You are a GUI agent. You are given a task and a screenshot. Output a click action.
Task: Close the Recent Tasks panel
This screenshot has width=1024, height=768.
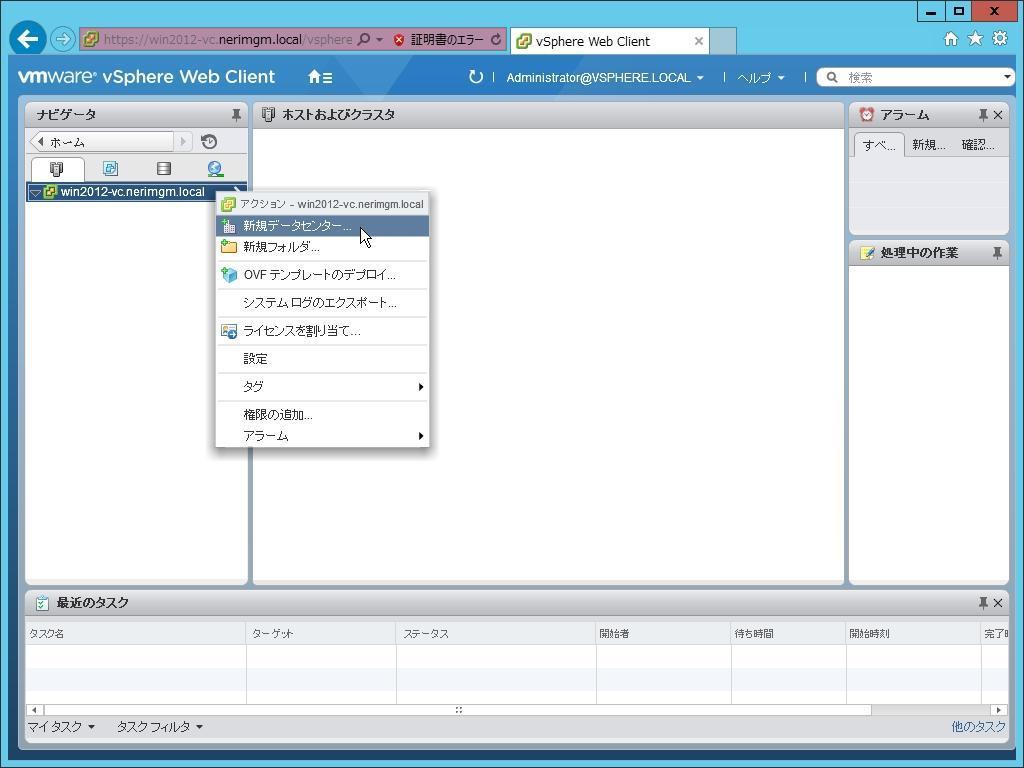click(x=998, y=603)
